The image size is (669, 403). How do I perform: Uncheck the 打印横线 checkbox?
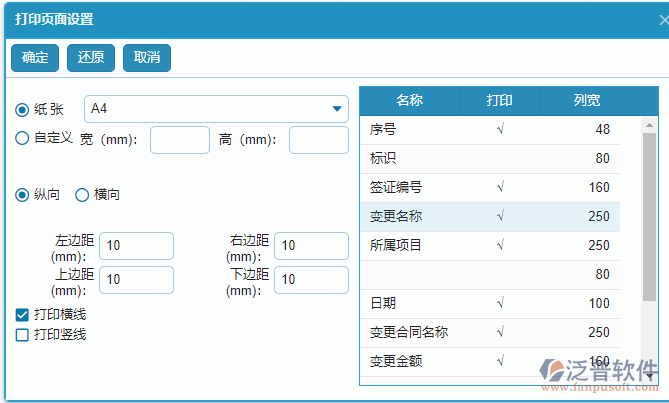(22, 315)
